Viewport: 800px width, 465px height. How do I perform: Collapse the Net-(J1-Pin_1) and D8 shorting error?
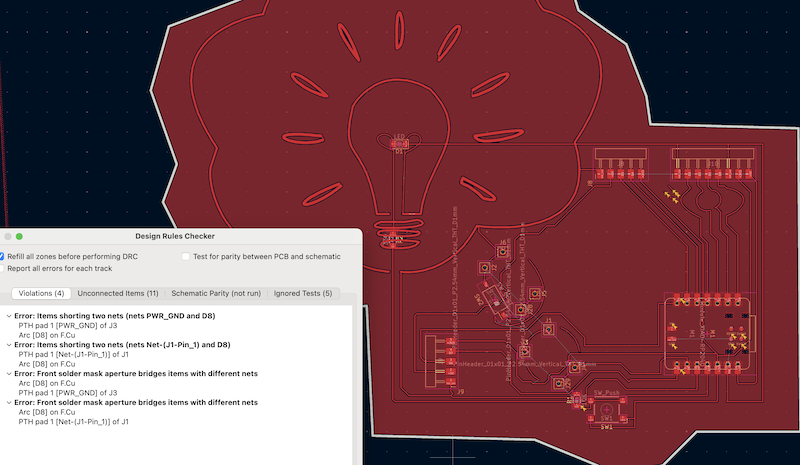pos(9,345)
